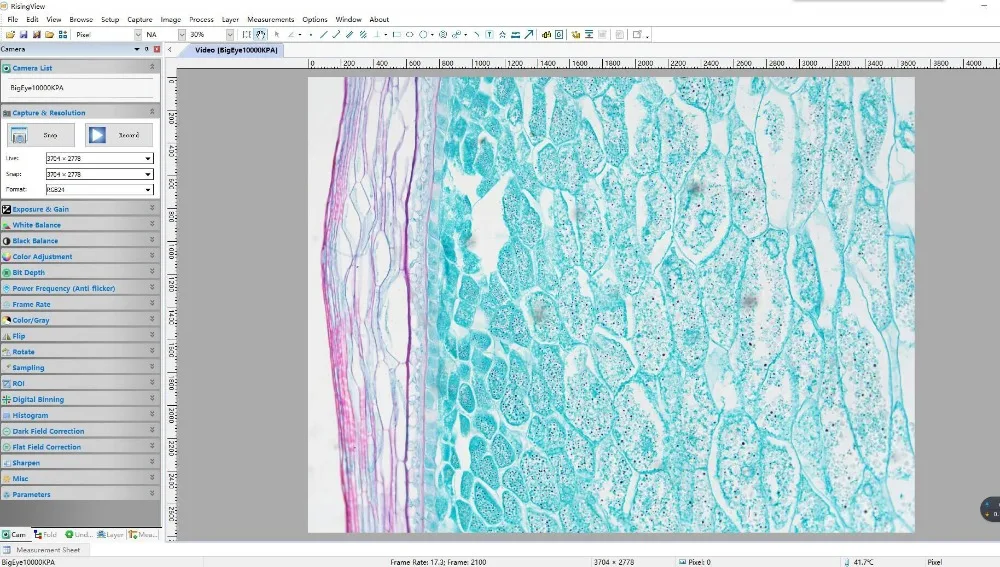This screenshot has width=1000, height=567.
Task: Select the scale bar tool
Action: tap(515, 34)
